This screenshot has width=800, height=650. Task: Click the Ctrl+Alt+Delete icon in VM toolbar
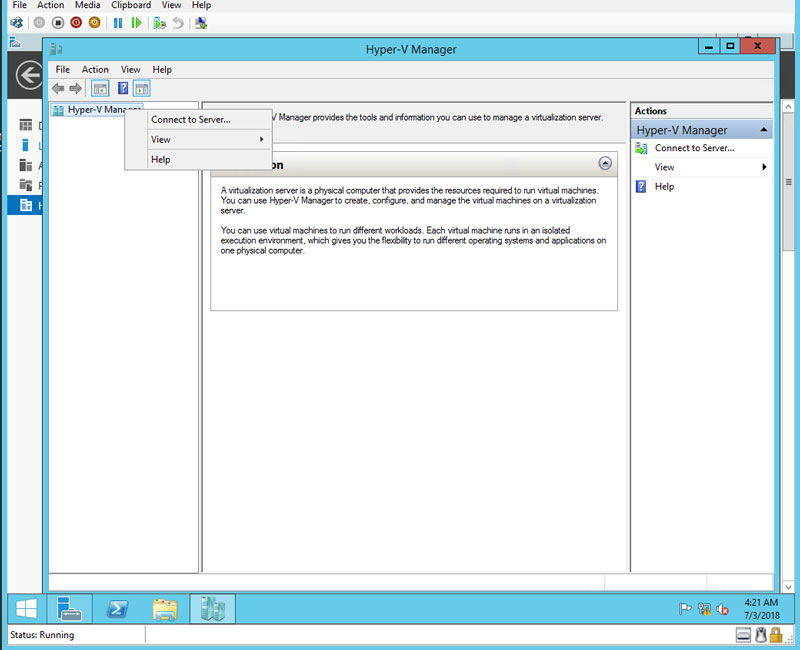pyautogui.click(x=17, y=22)
